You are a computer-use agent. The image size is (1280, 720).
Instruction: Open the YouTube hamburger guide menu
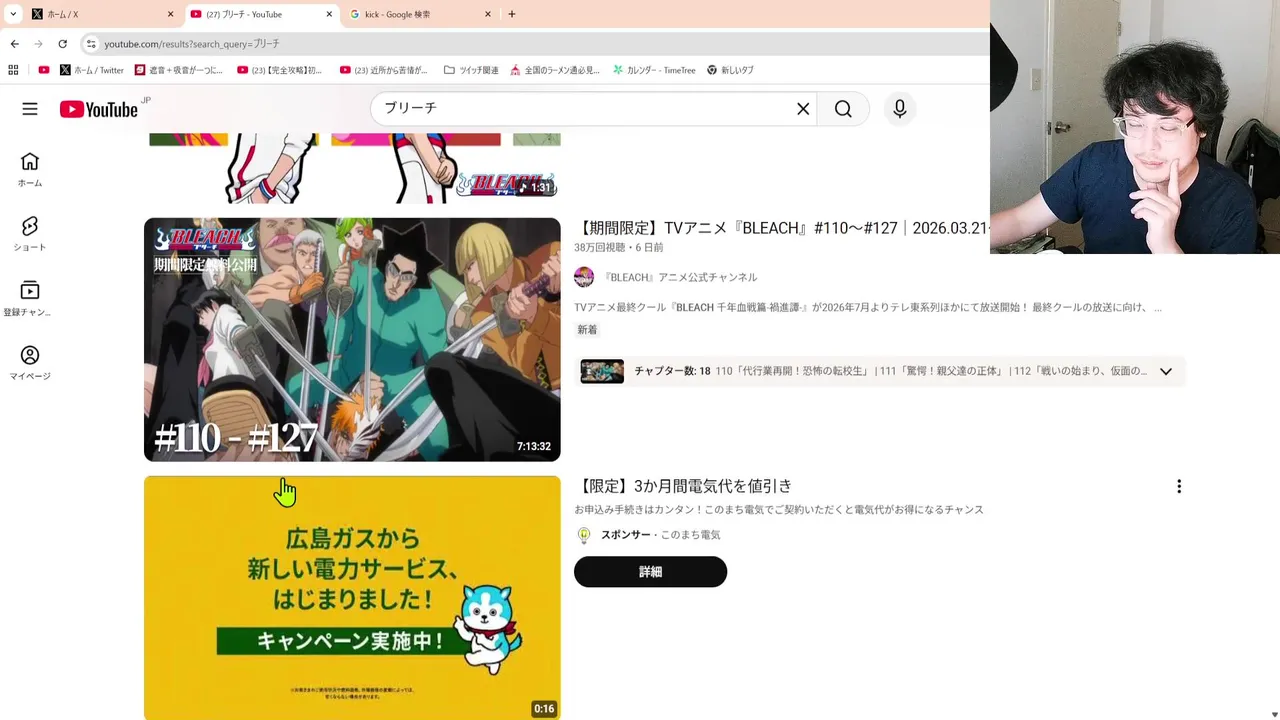point(30,109)
